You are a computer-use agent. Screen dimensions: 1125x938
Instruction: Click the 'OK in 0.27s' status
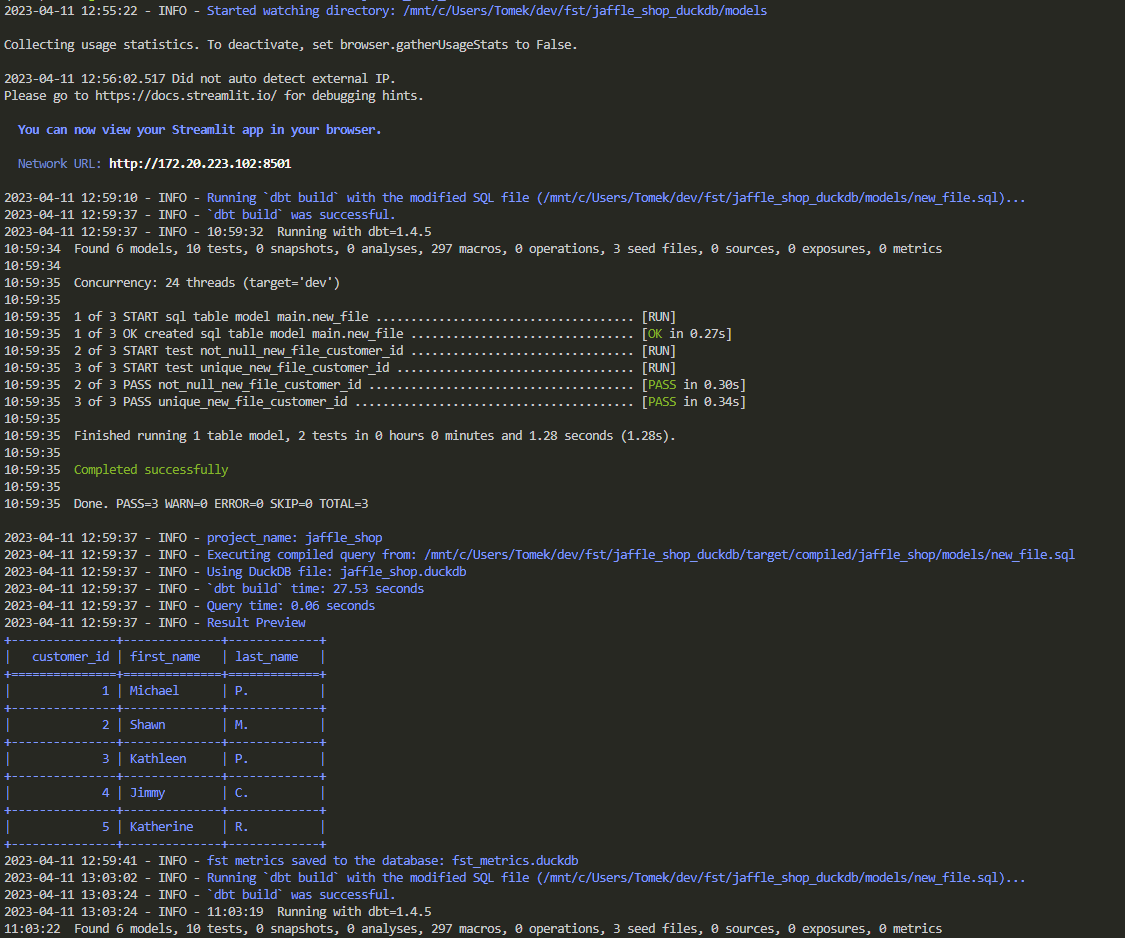pyautogui.click(x=687, y=334)
